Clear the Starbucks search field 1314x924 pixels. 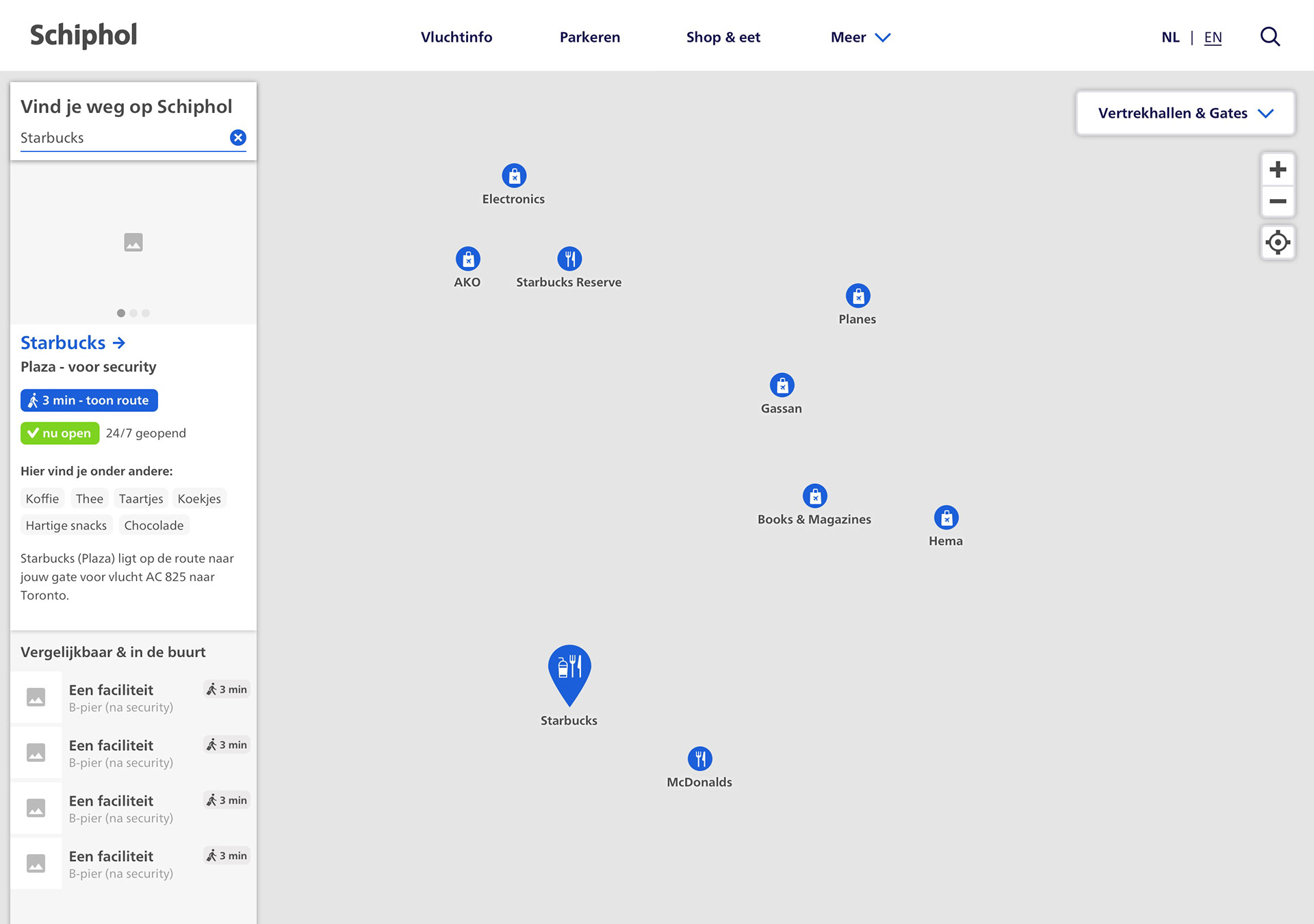(x=238, y=138)
